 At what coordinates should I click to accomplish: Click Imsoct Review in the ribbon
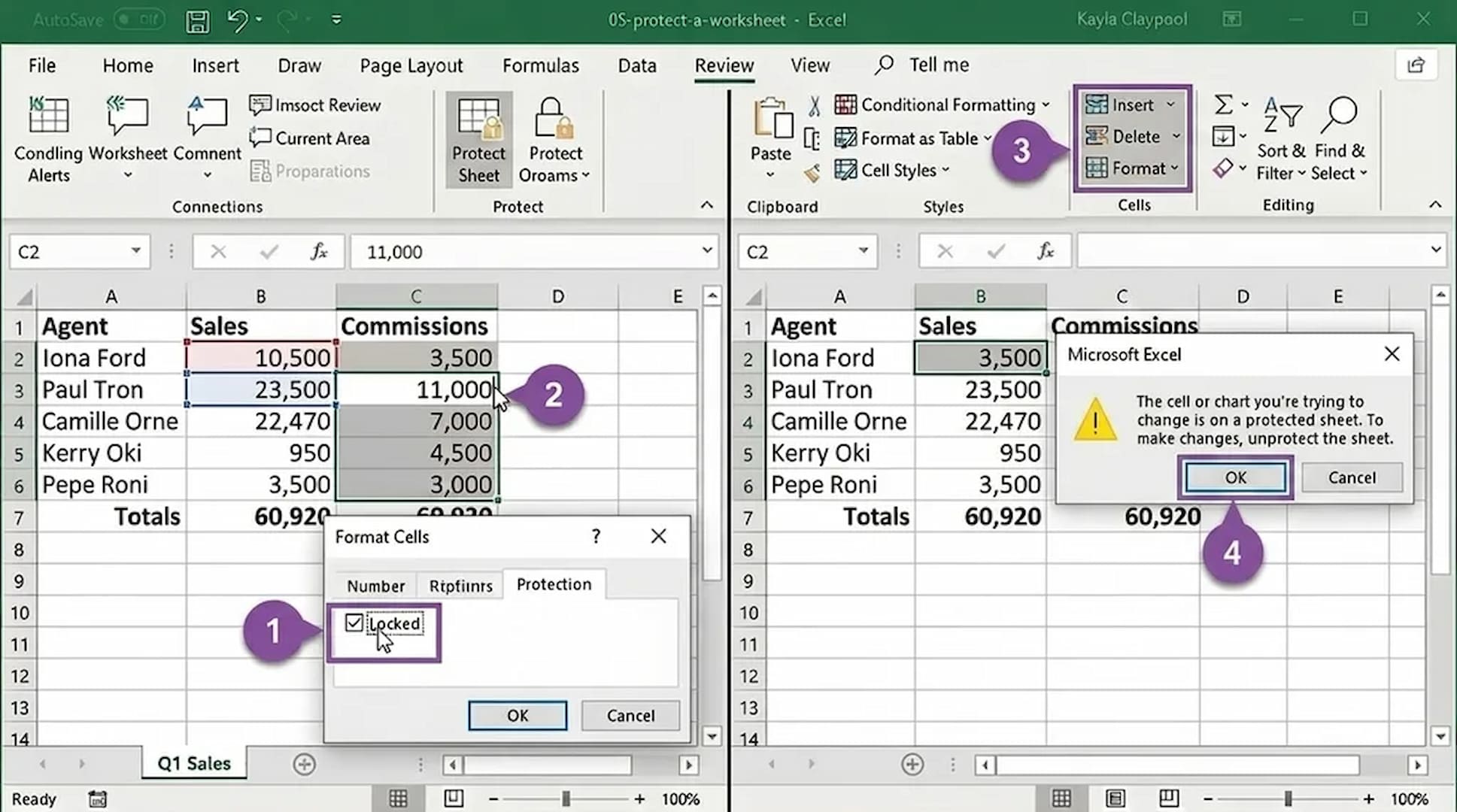tap(315, 105)
